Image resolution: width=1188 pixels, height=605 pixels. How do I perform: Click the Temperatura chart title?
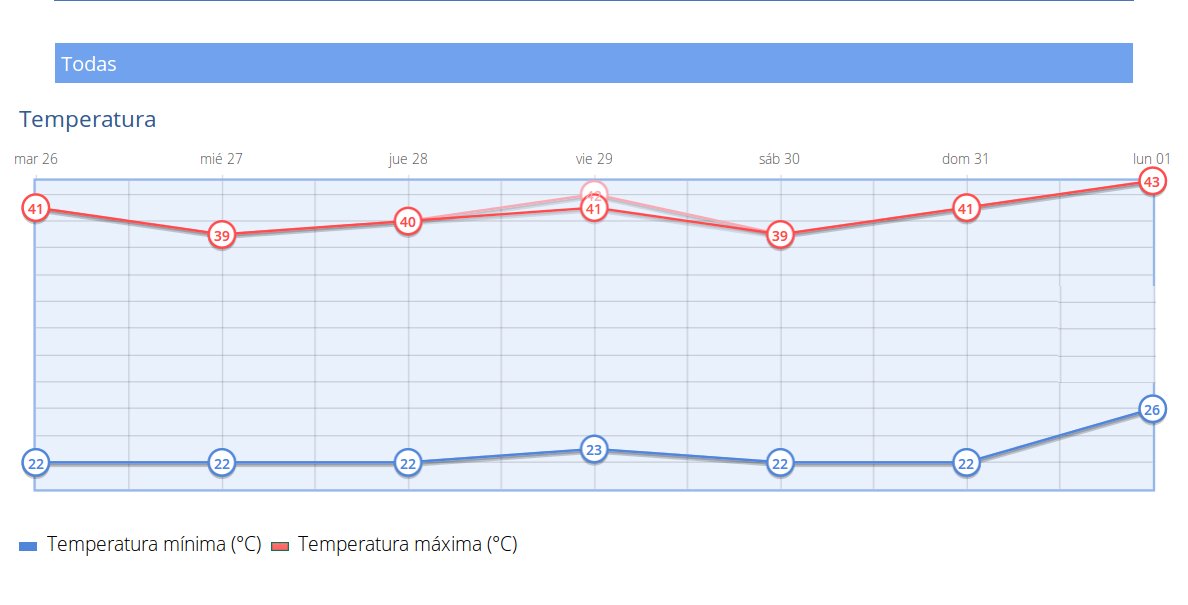pos(88,120)
